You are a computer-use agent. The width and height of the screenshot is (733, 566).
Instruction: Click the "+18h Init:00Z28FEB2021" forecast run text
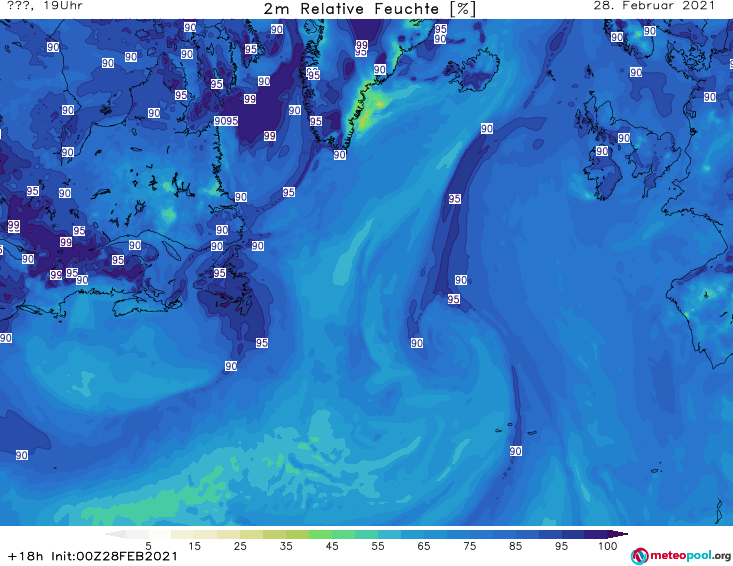(x=93, y=556)
